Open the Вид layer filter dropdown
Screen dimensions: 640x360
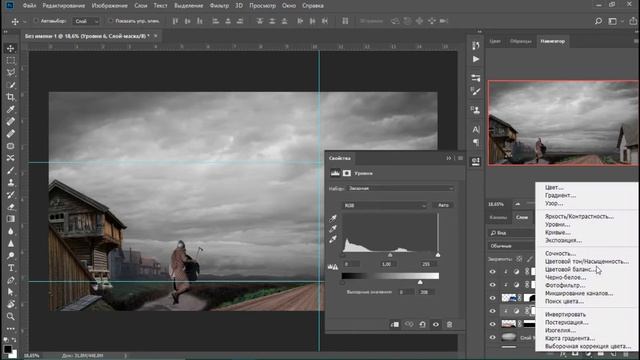pos(512,233)
